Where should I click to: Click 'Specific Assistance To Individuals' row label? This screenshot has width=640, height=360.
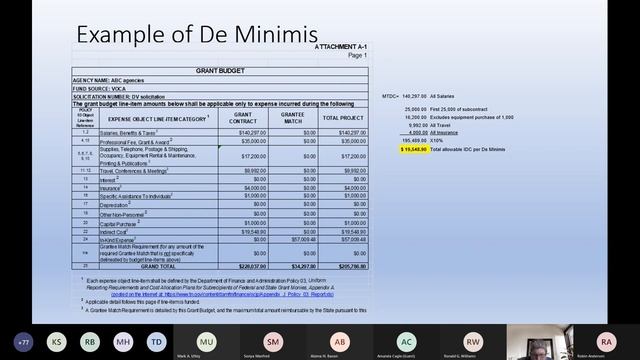pyautogui.click(x=135, y=196)
